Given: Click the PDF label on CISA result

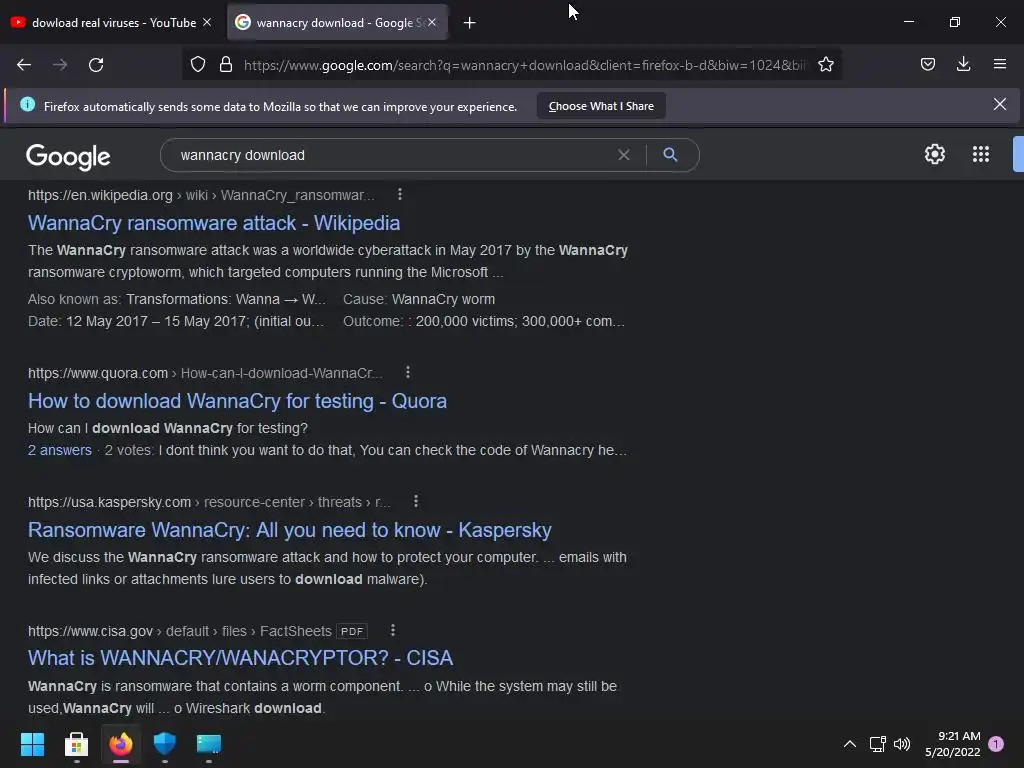Looking at the screenshot, I should 352,632.
